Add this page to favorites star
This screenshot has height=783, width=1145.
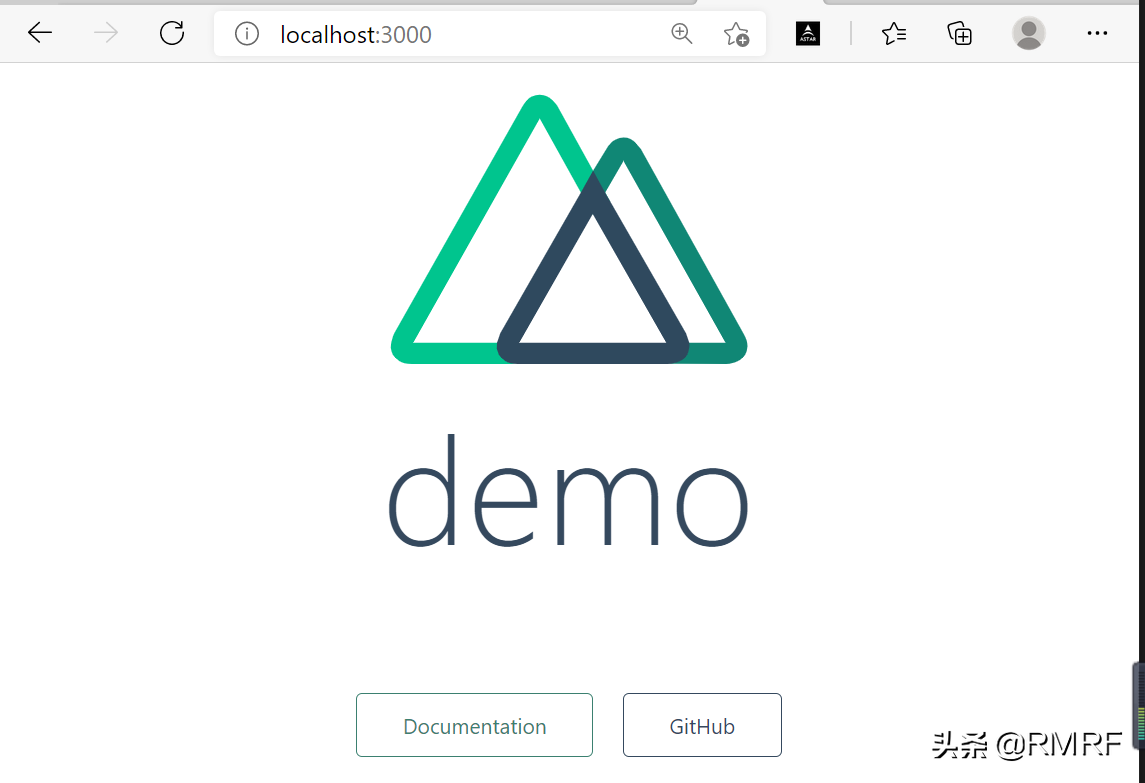click(x=736, y=34)
